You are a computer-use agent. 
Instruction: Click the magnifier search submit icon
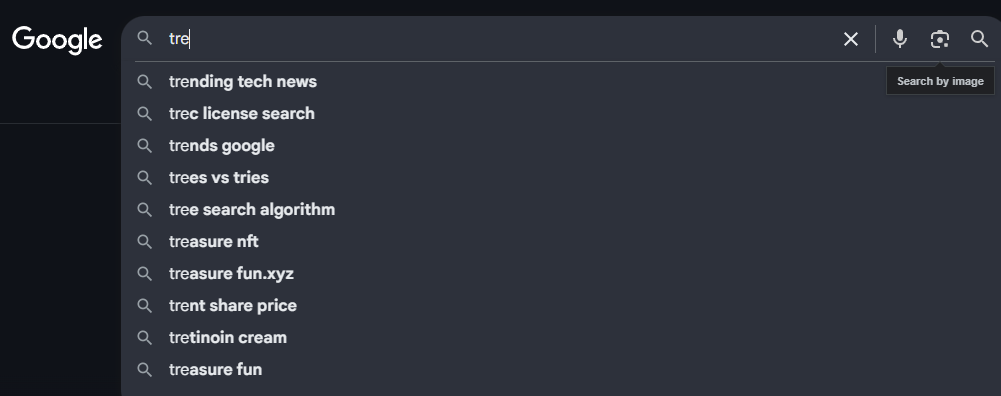(979, 39)
